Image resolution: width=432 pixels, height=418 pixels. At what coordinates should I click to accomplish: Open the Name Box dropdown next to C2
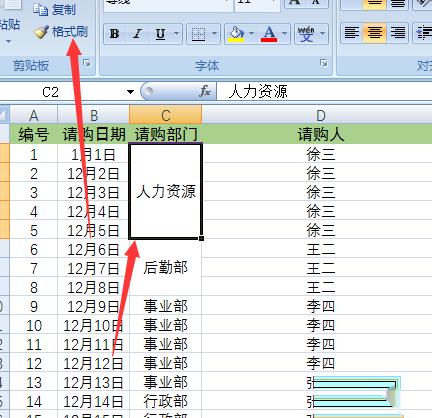(x=130, y=92)
